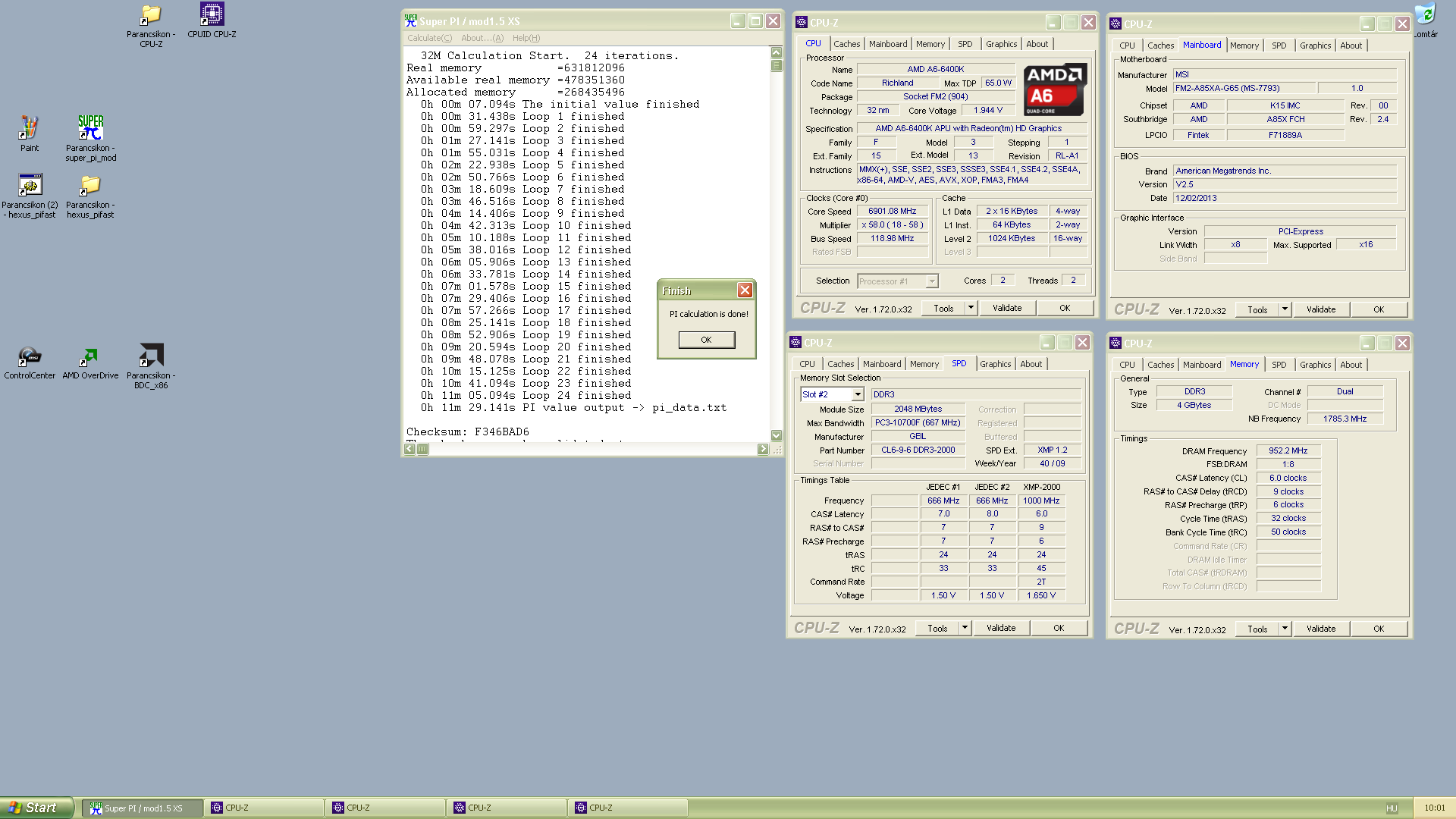Click OK in the Memory tab window
The image size is (1456, 819).
point(1379,629)
